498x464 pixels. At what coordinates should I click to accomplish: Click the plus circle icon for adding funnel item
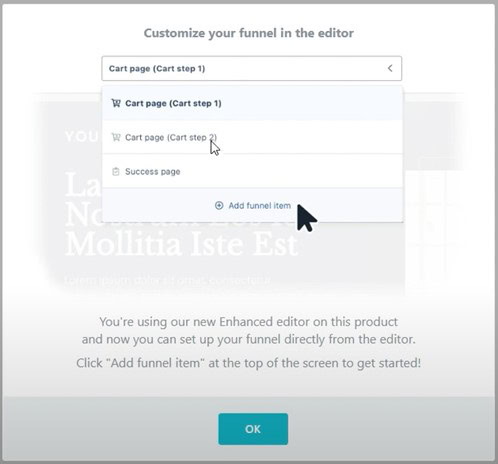click(219, 205)
